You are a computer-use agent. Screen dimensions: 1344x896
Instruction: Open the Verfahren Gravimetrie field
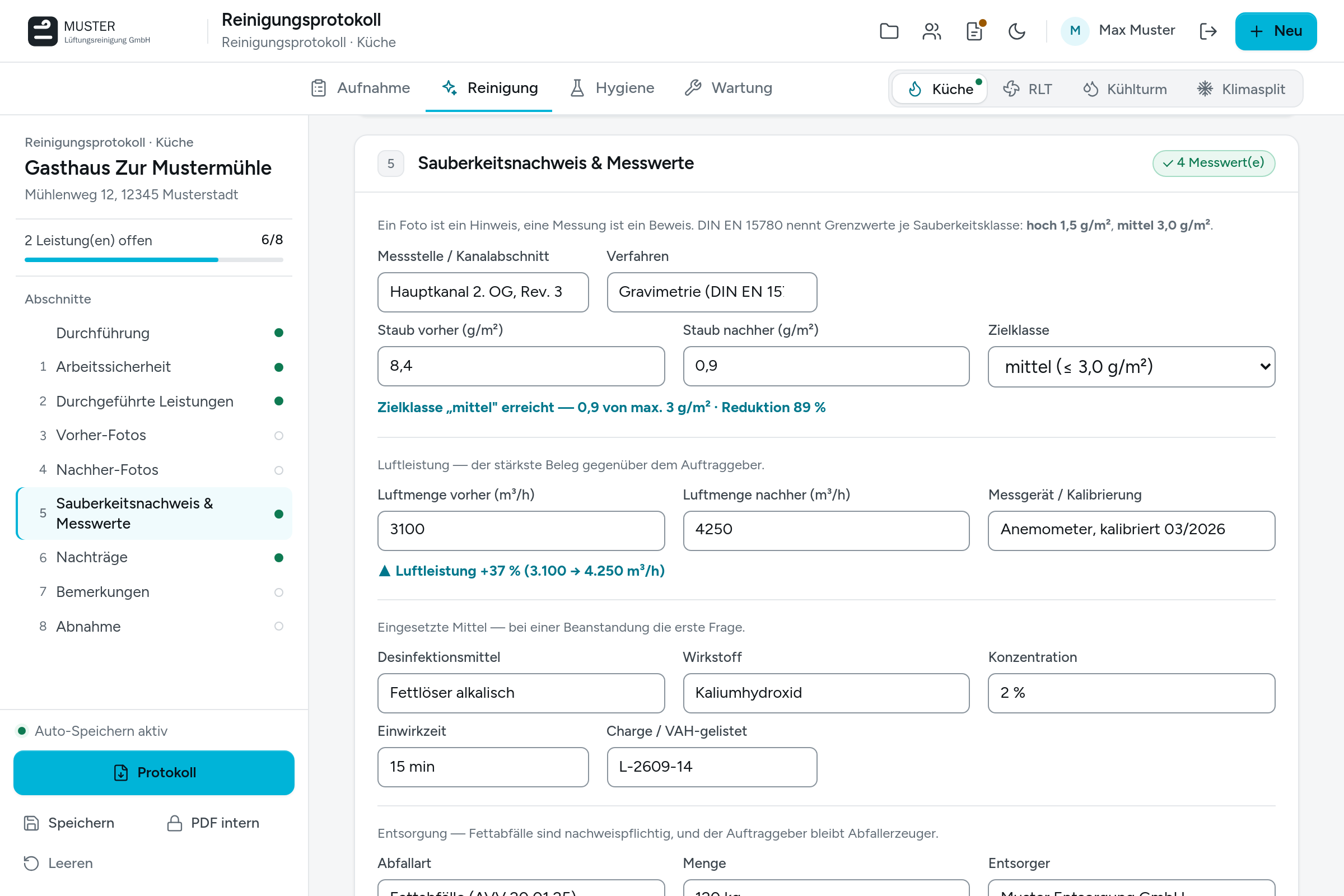711,292
